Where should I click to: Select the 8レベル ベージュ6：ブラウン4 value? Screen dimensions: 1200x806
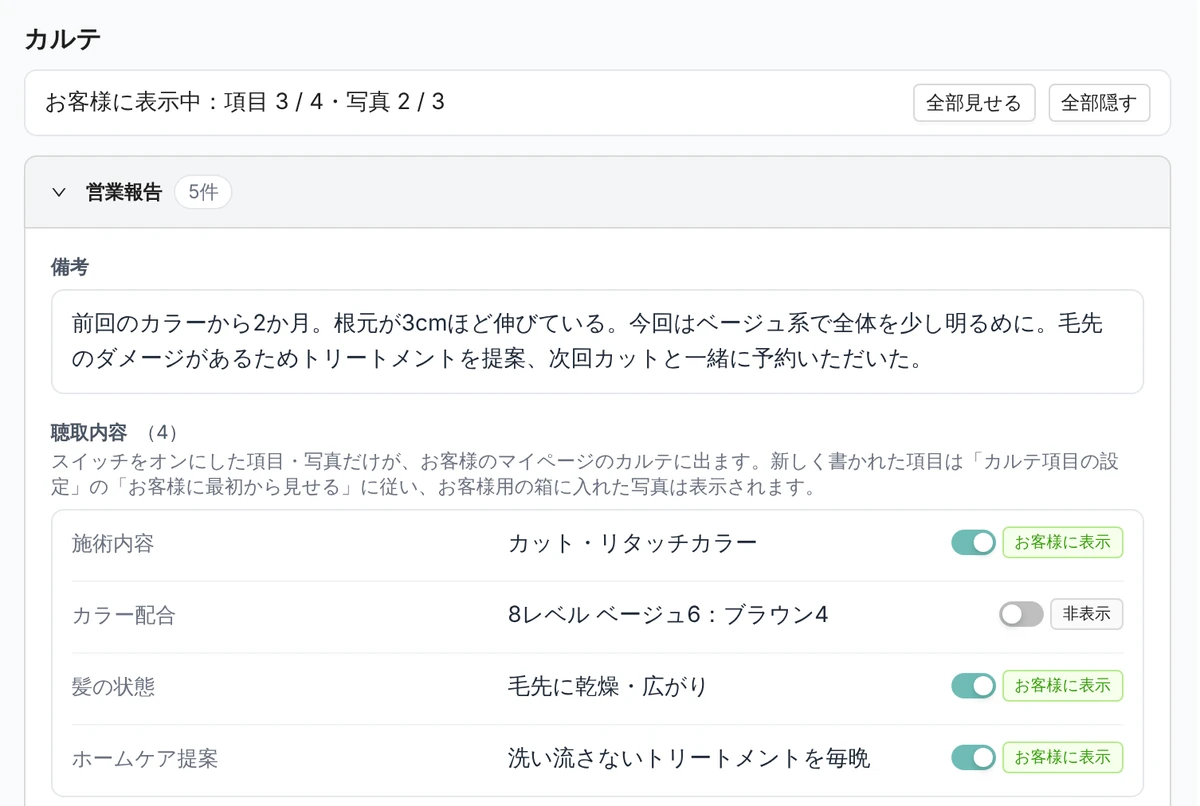(x=668, y=615)
